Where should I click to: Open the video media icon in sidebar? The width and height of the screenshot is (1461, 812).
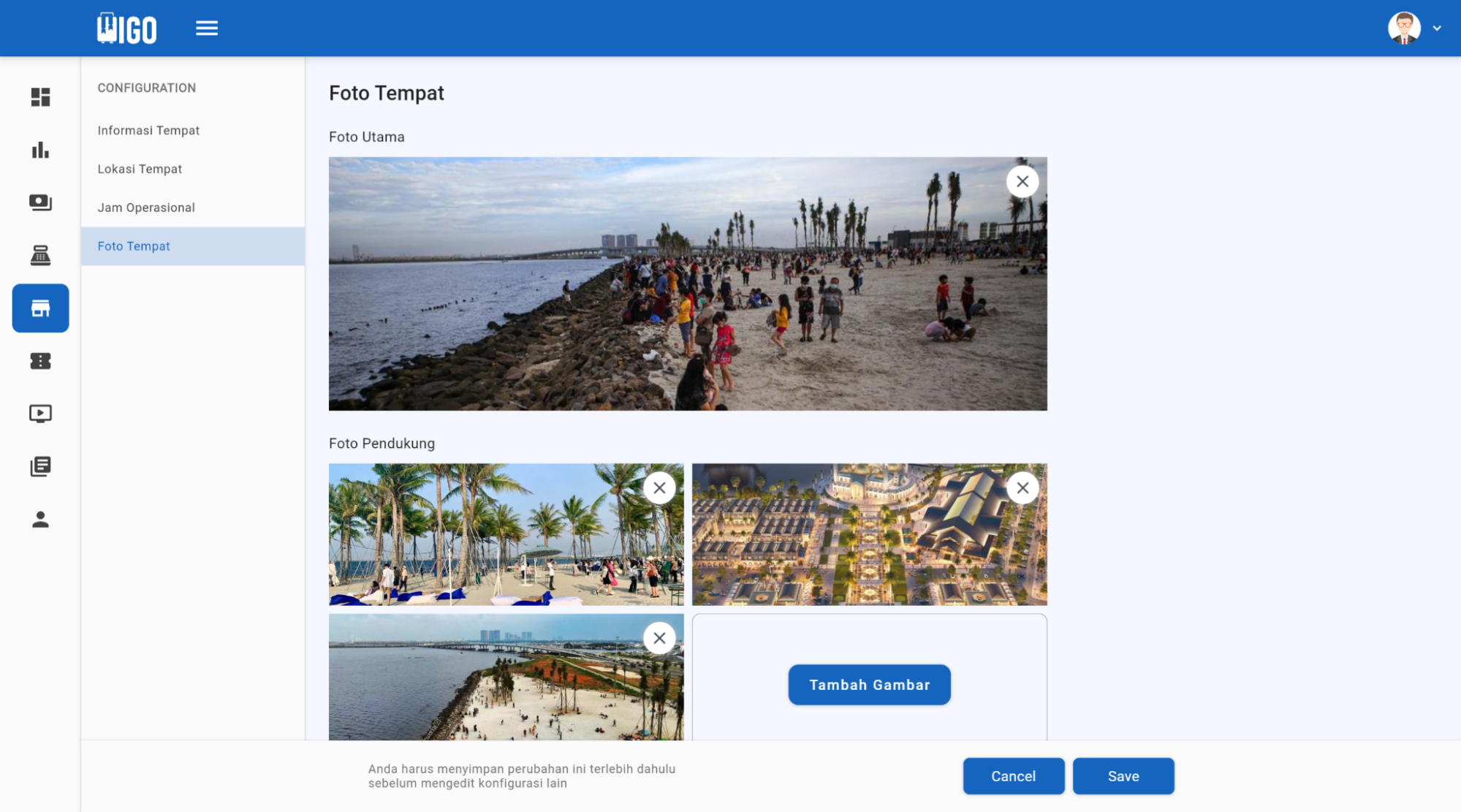click(x=40, y=413)
